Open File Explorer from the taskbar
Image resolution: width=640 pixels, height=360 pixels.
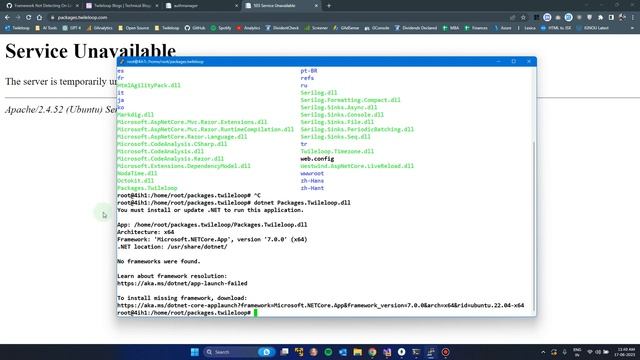pos(358,352)
